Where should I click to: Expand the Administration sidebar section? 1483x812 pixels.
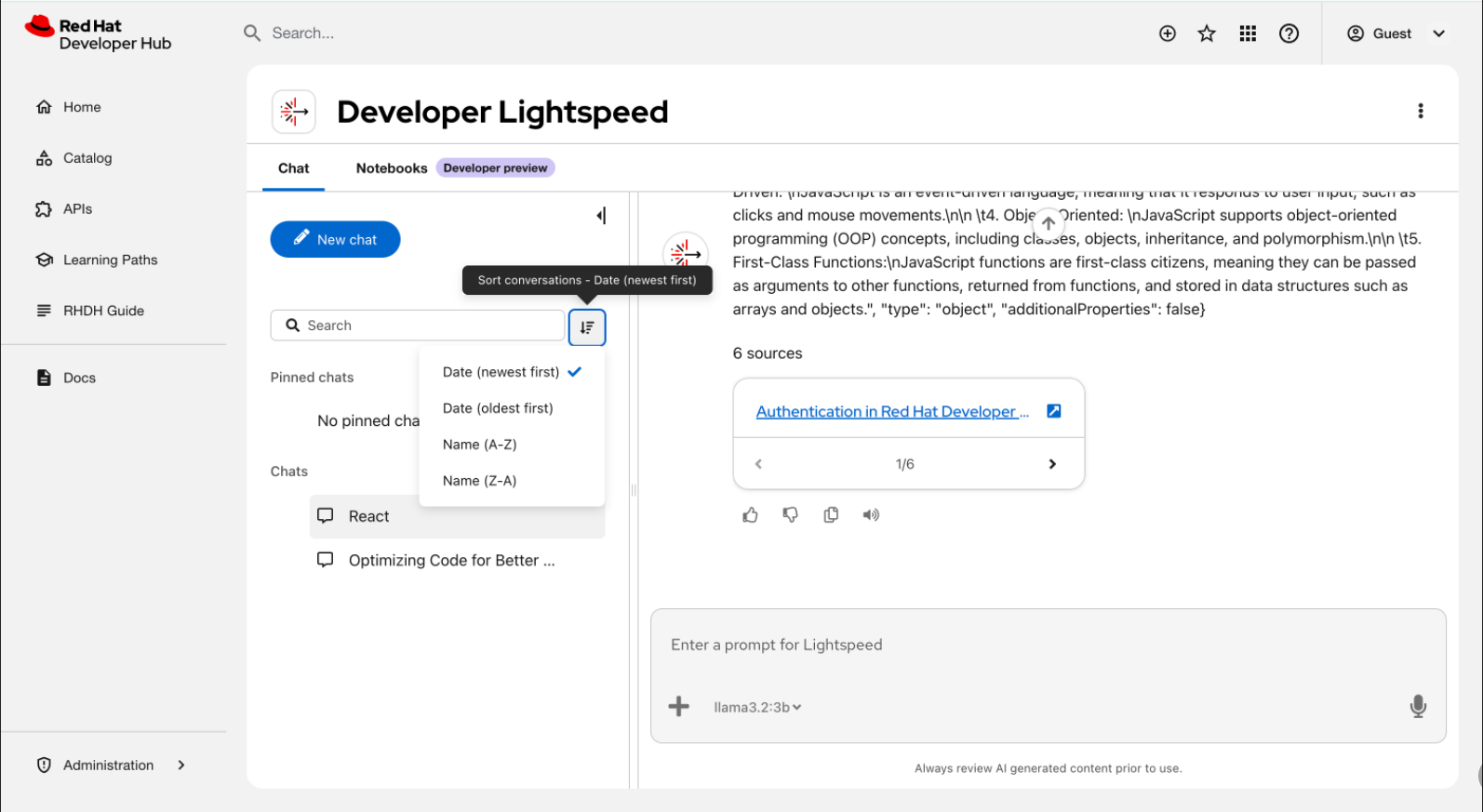(114, 765)
